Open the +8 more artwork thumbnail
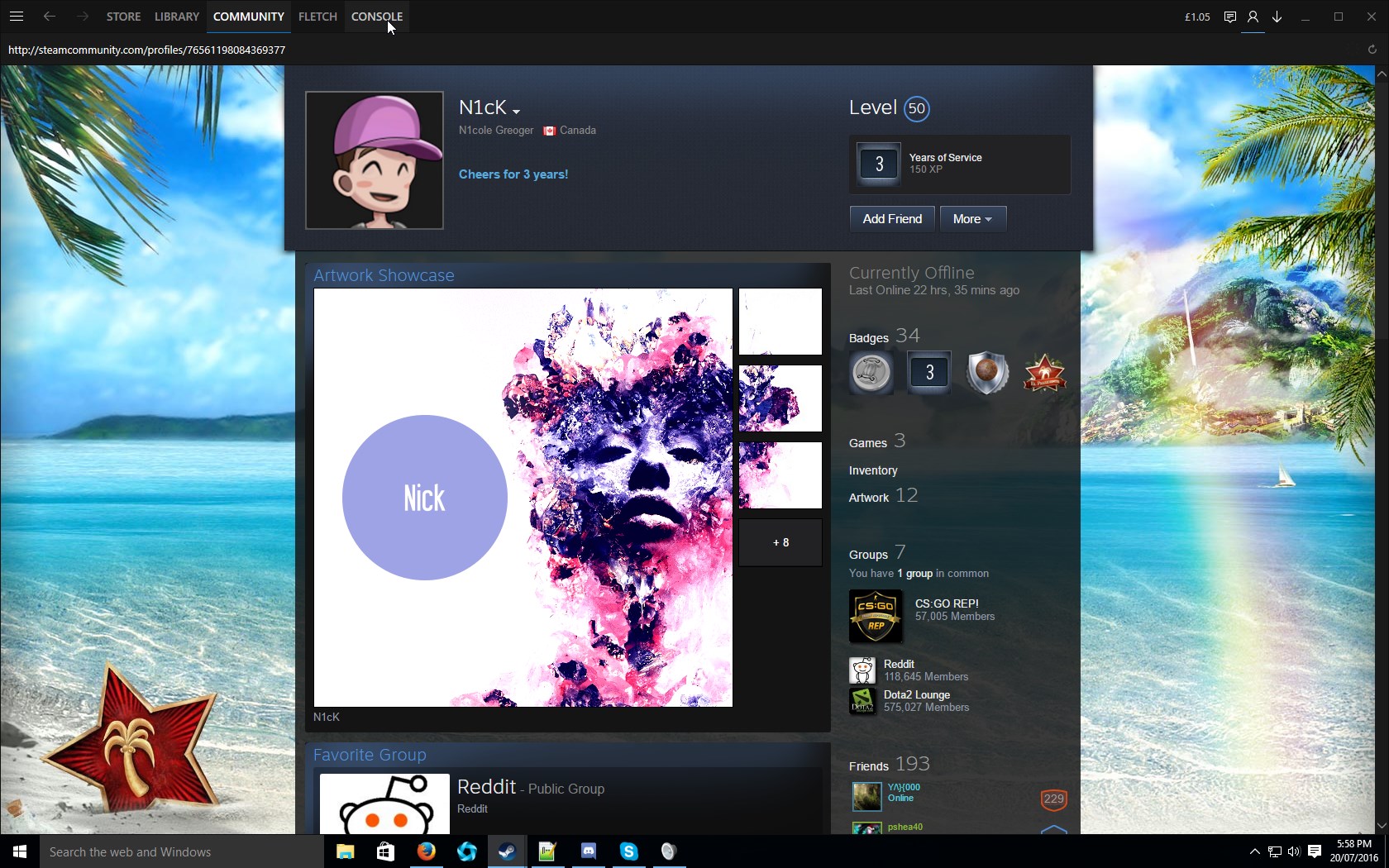Screen dimensions: 1389x868 tap(780, 542)
